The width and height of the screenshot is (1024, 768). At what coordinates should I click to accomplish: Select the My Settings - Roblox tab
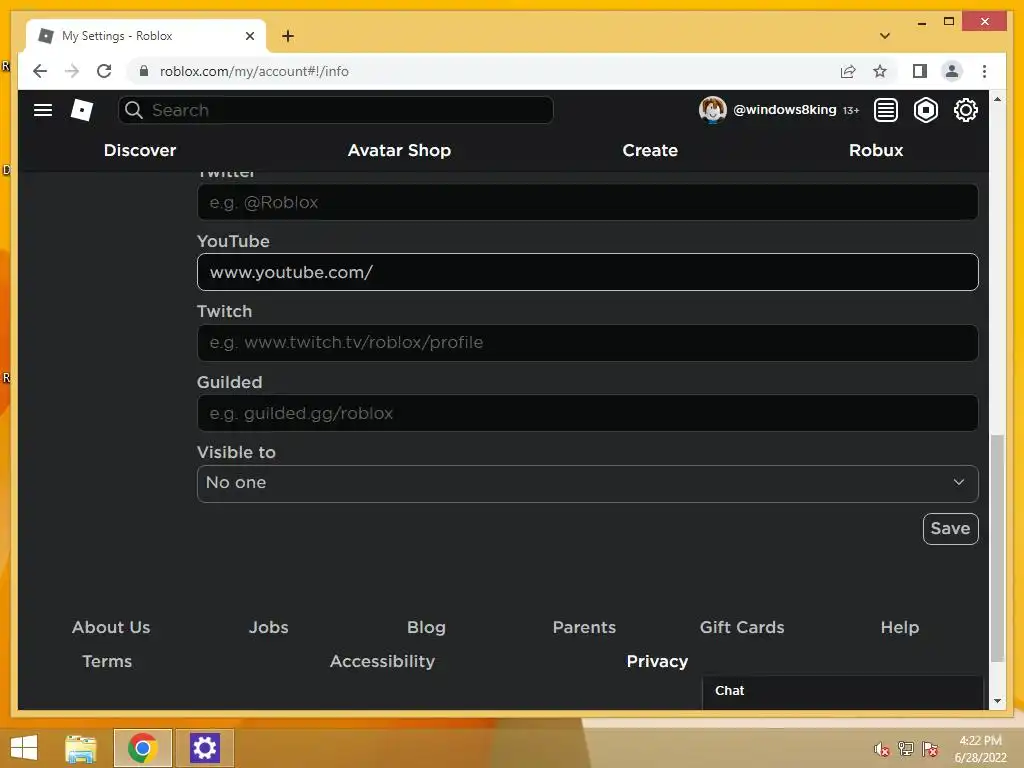click(x=145, y=36)
